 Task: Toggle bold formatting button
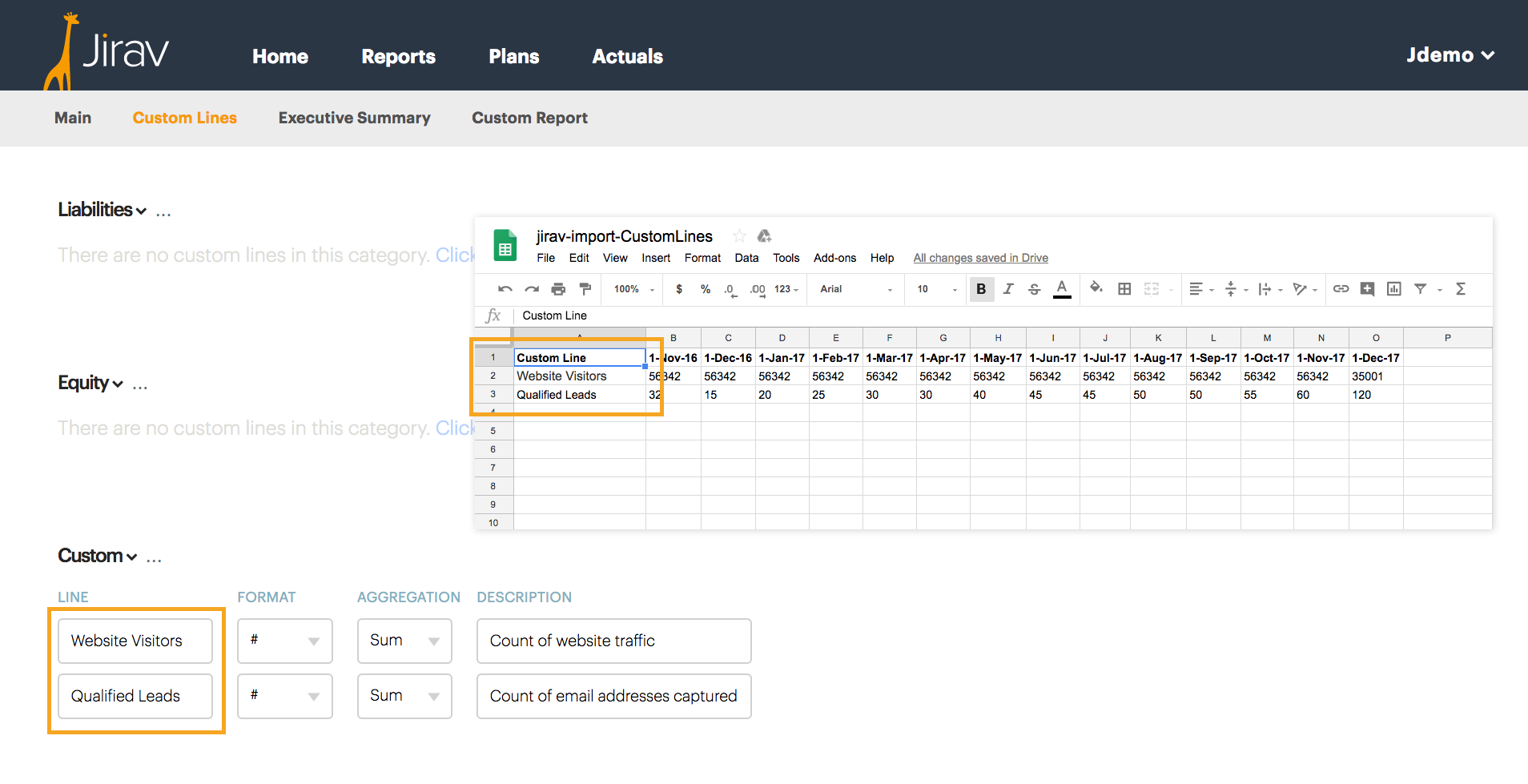[x=981, y=289]
